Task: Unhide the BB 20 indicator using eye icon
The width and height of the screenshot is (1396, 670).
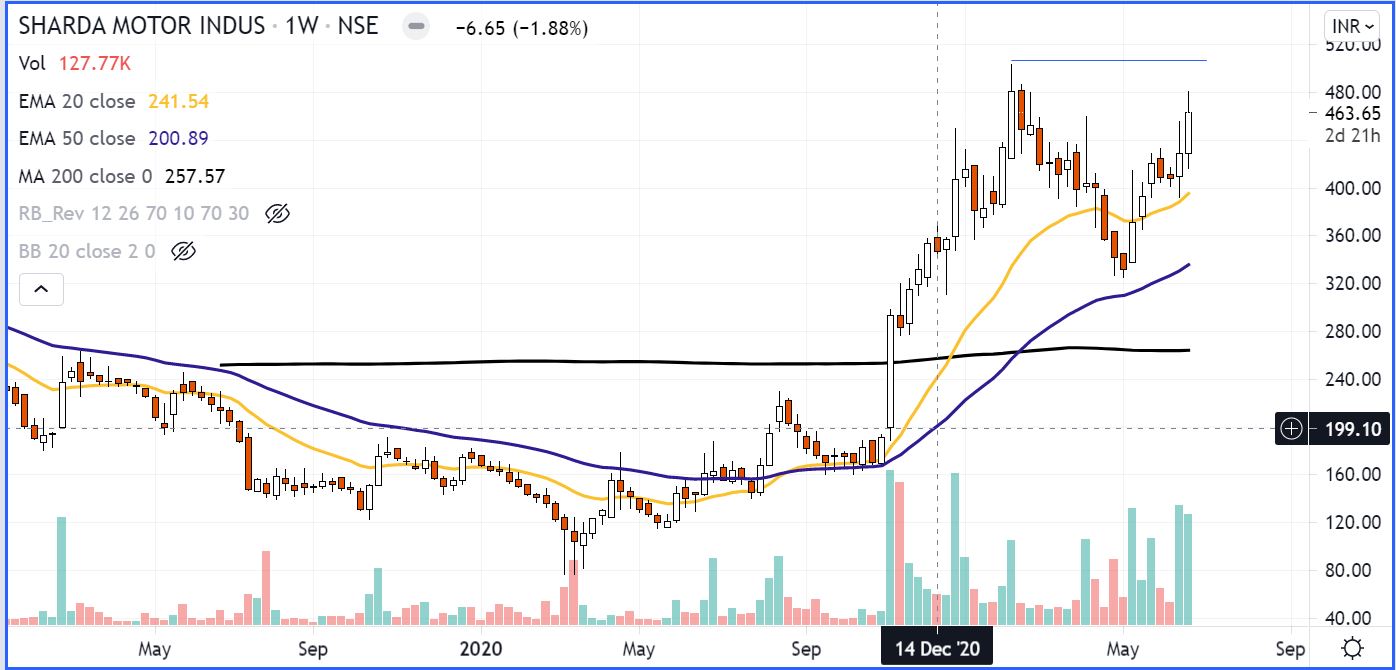Action: pyautogui.click(x=182, y=251)
